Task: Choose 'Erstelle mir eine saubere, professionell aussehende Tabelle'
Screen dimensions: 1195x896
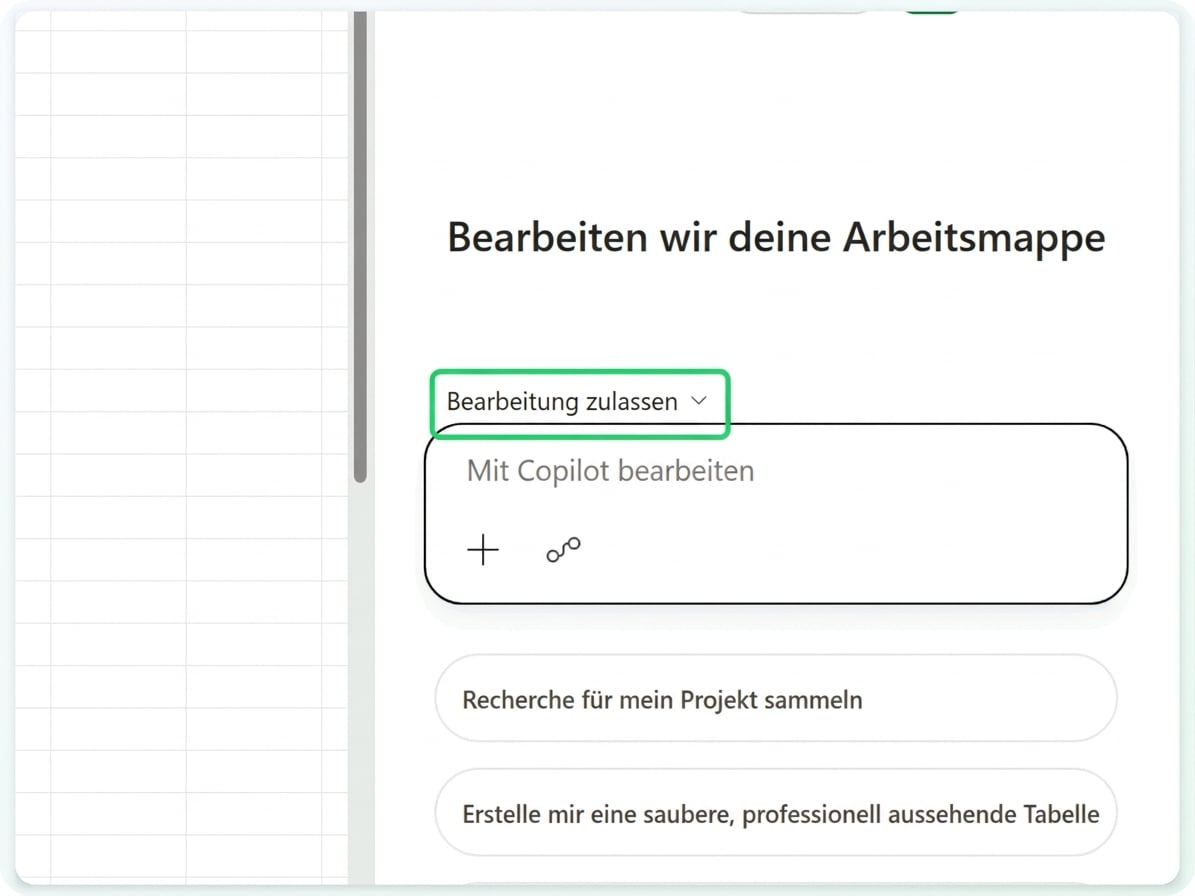Action: pos(776,814)
